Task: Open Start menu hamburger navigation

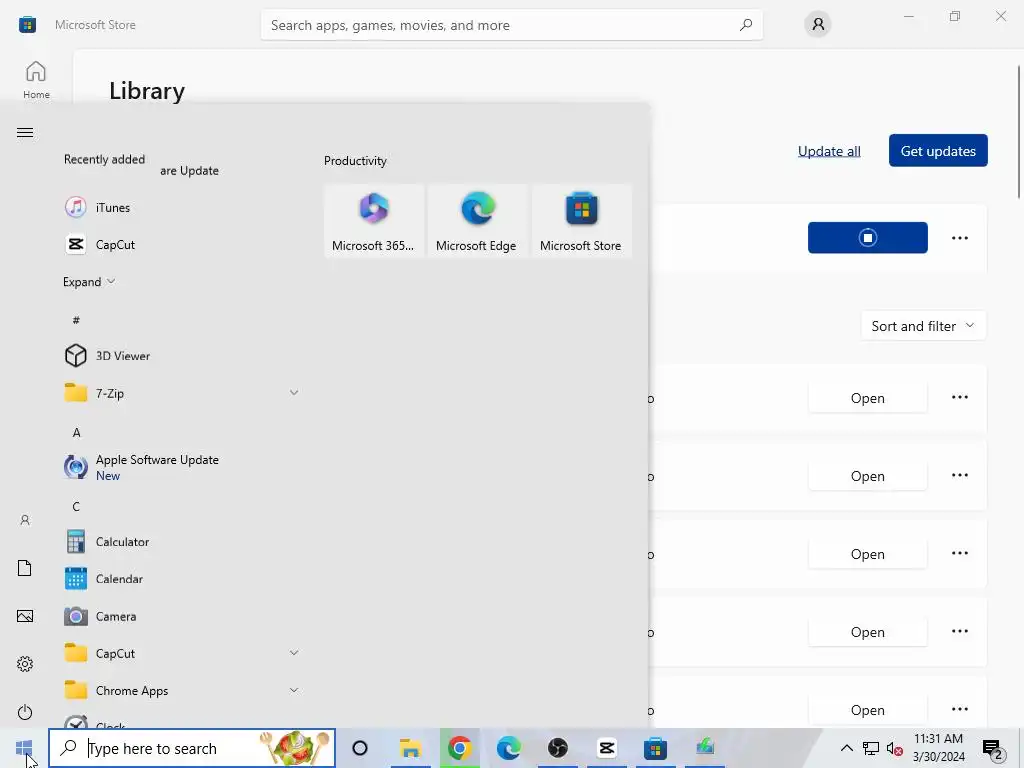Action: pyautogui.click(x=25, y=133)
